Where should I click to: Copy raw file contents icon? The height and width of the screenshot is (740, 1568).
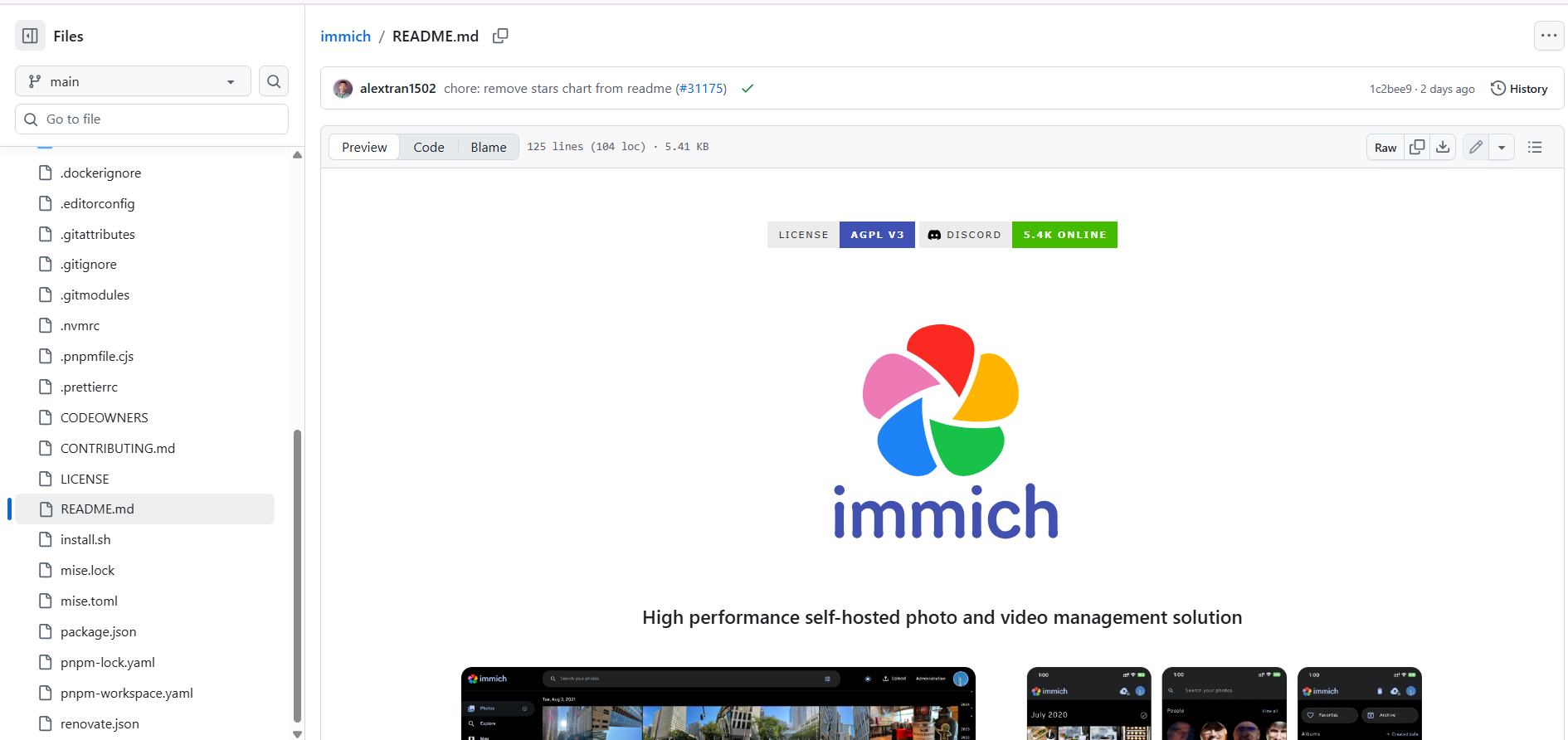[1417, 147]
